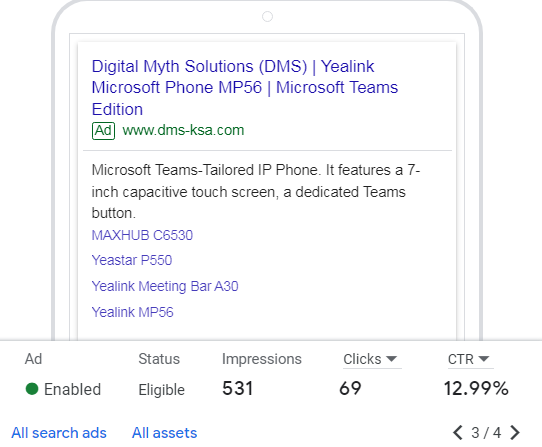Click the Enabled ad state label
Image resolution: width=542 pixels, height=447 pixels.
(x=72, y=389)
